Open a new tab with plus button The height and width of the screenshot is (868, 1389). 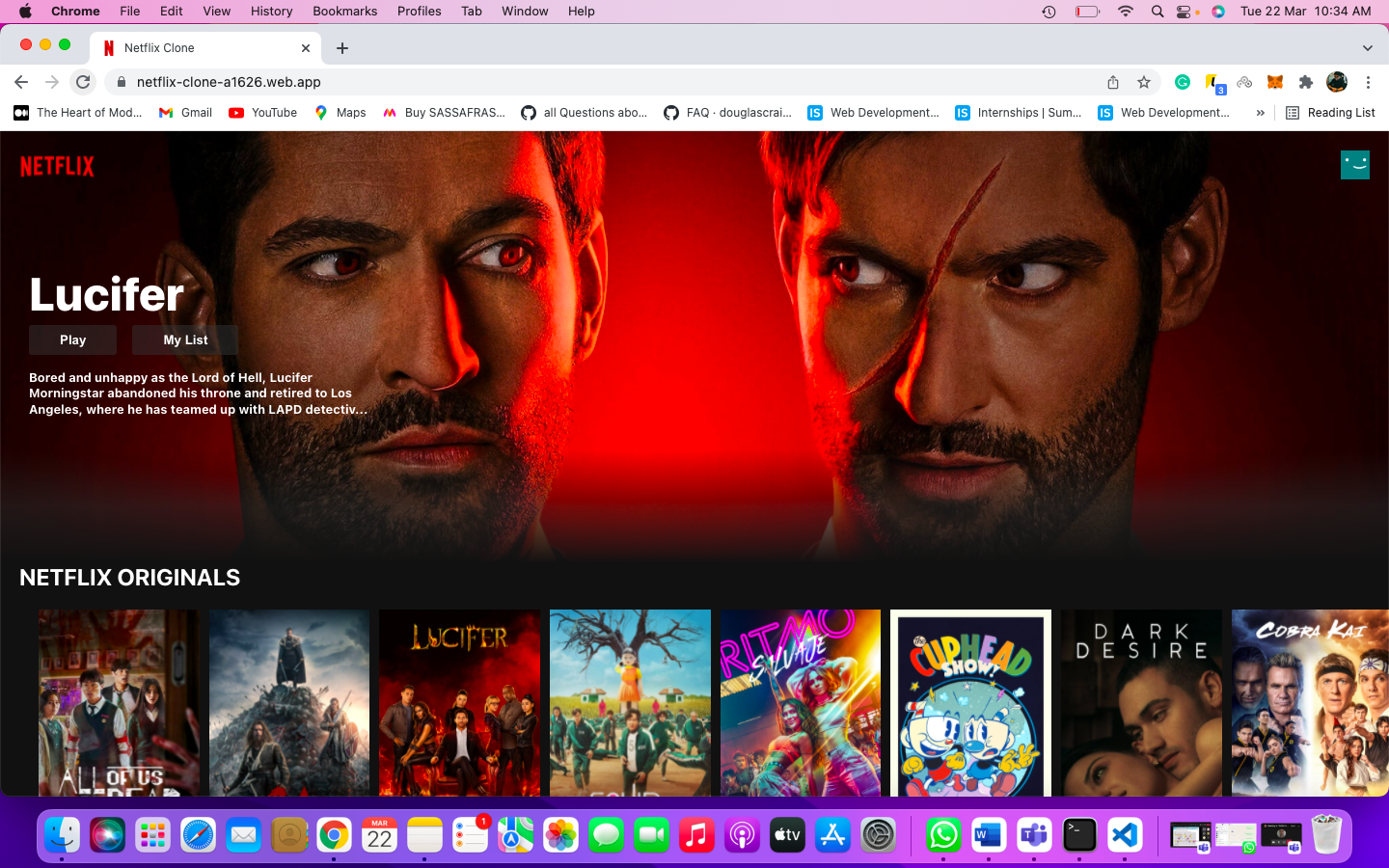tap(342, 48)
